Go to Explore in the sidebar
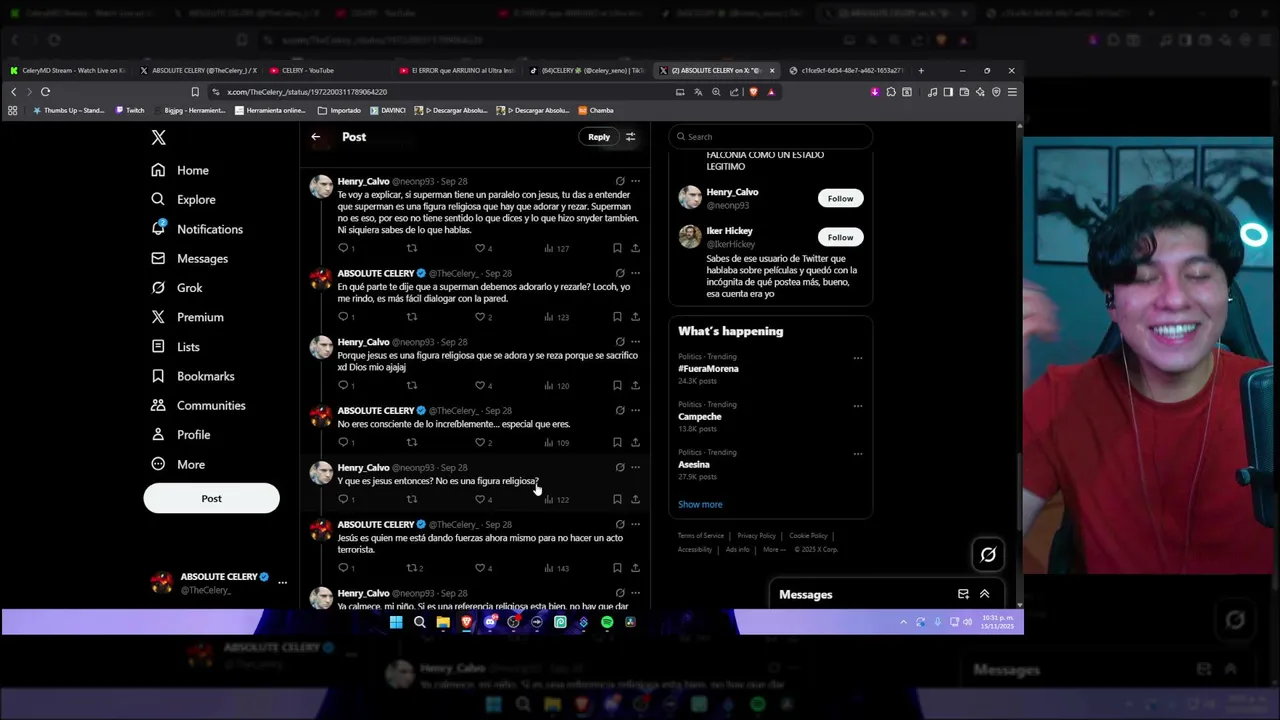The height and width of the screenshot is (720, 1280). pyautogui.click(x=183, y=200)
